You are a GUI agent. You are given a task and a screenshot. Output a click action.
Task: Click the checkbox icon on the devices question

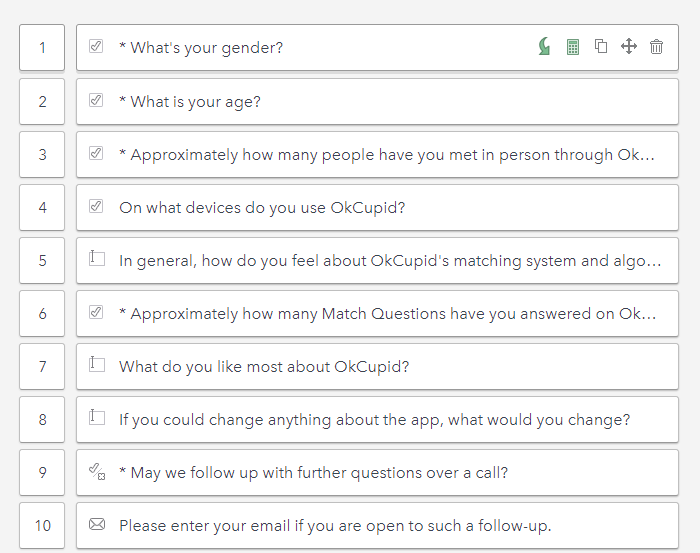pyautogui.click(x=96, y=206)
